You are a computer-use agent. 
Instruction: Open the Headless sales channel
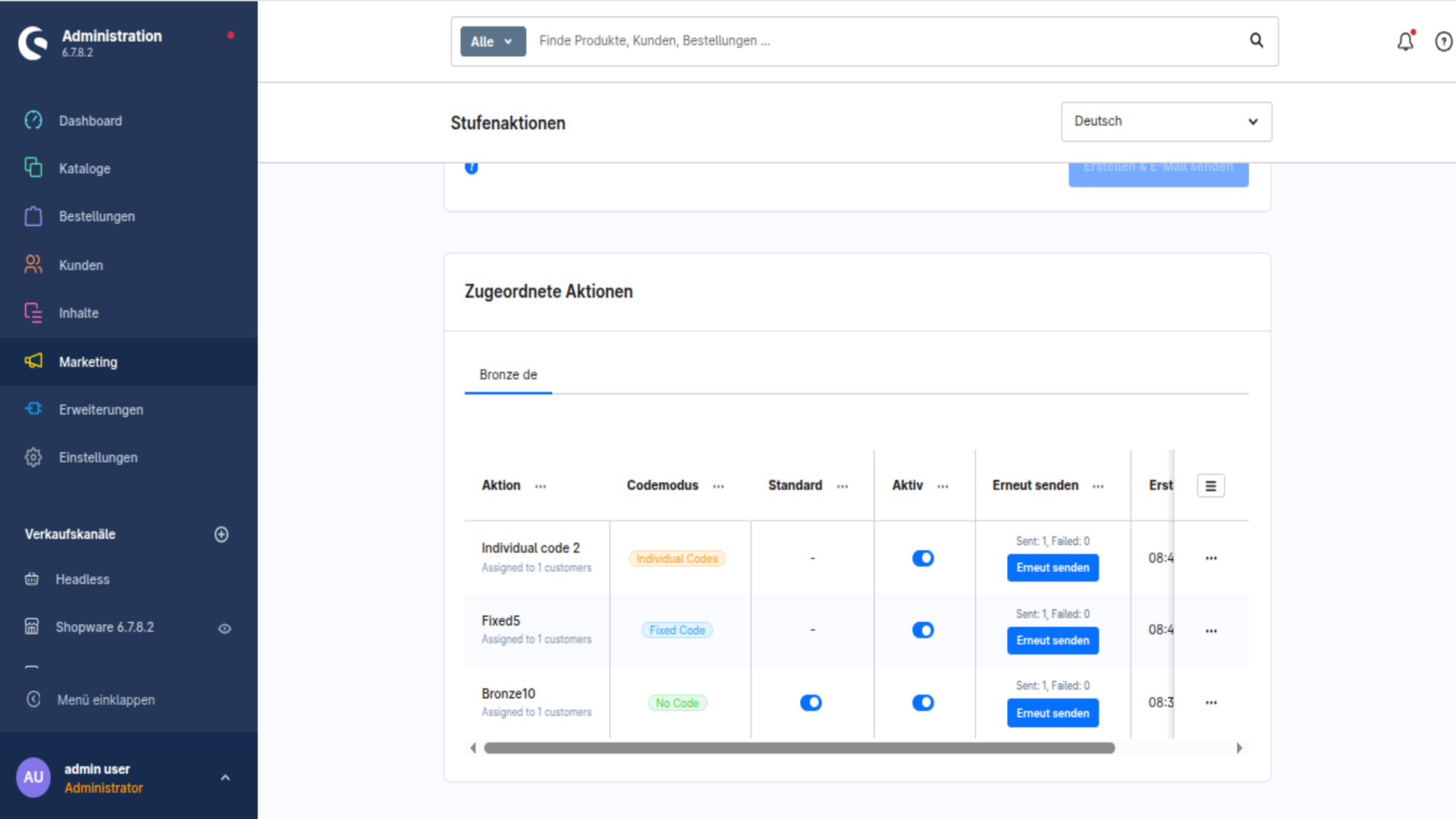pos(83,579)
